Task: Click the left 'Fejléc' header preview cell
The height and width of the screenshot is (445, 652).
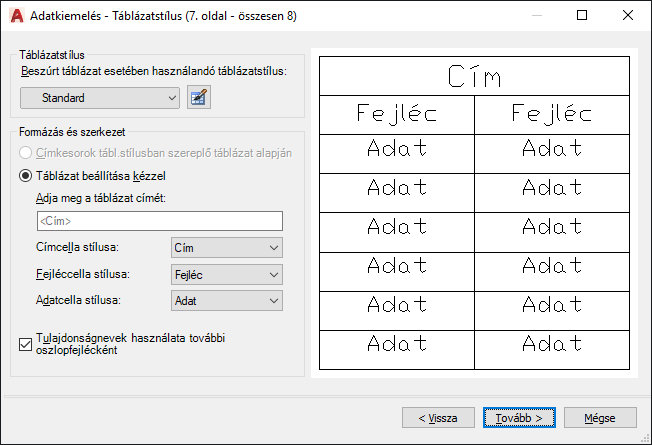Action: 397,115
